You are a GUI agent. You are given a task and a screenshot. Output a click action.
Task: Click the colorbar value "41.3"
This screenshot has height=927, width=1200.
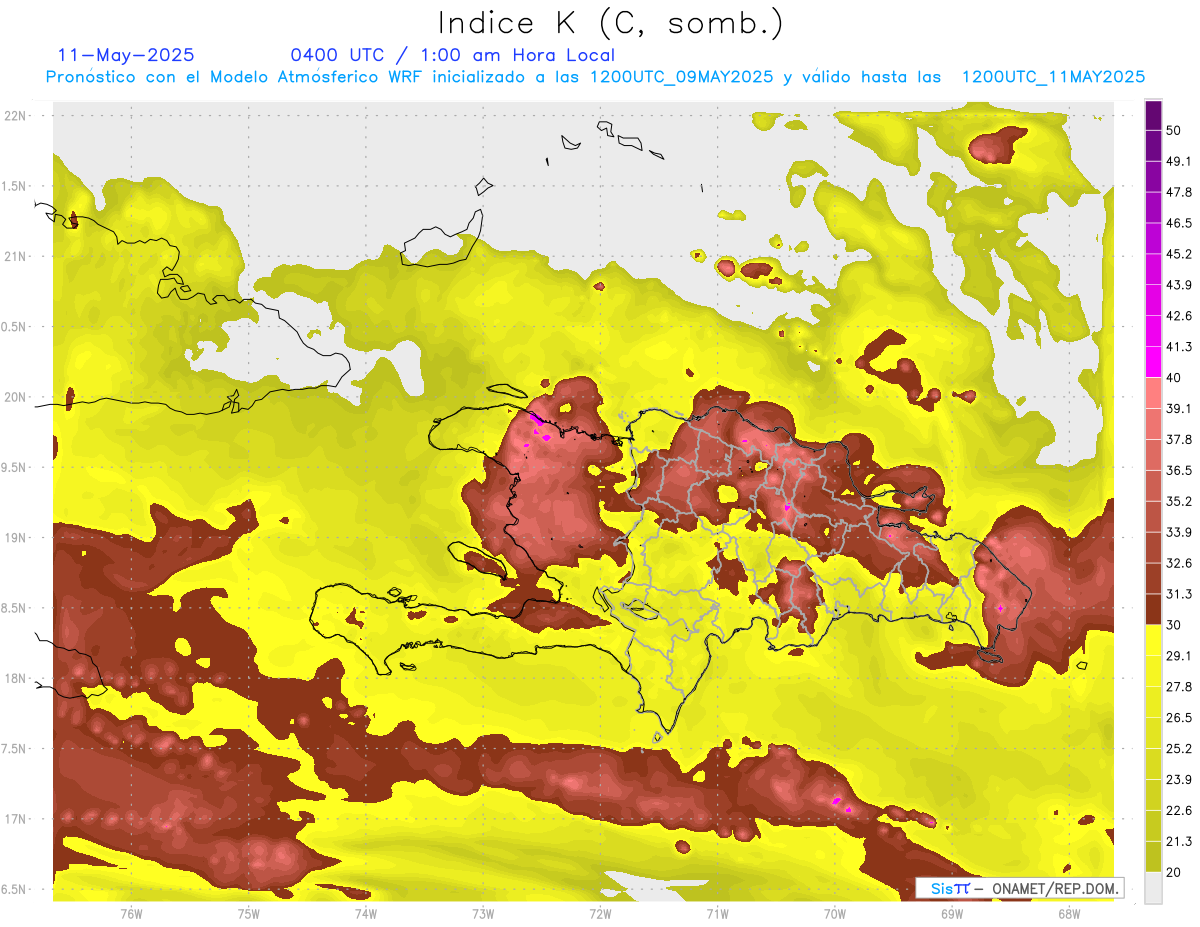point(1178,347)
